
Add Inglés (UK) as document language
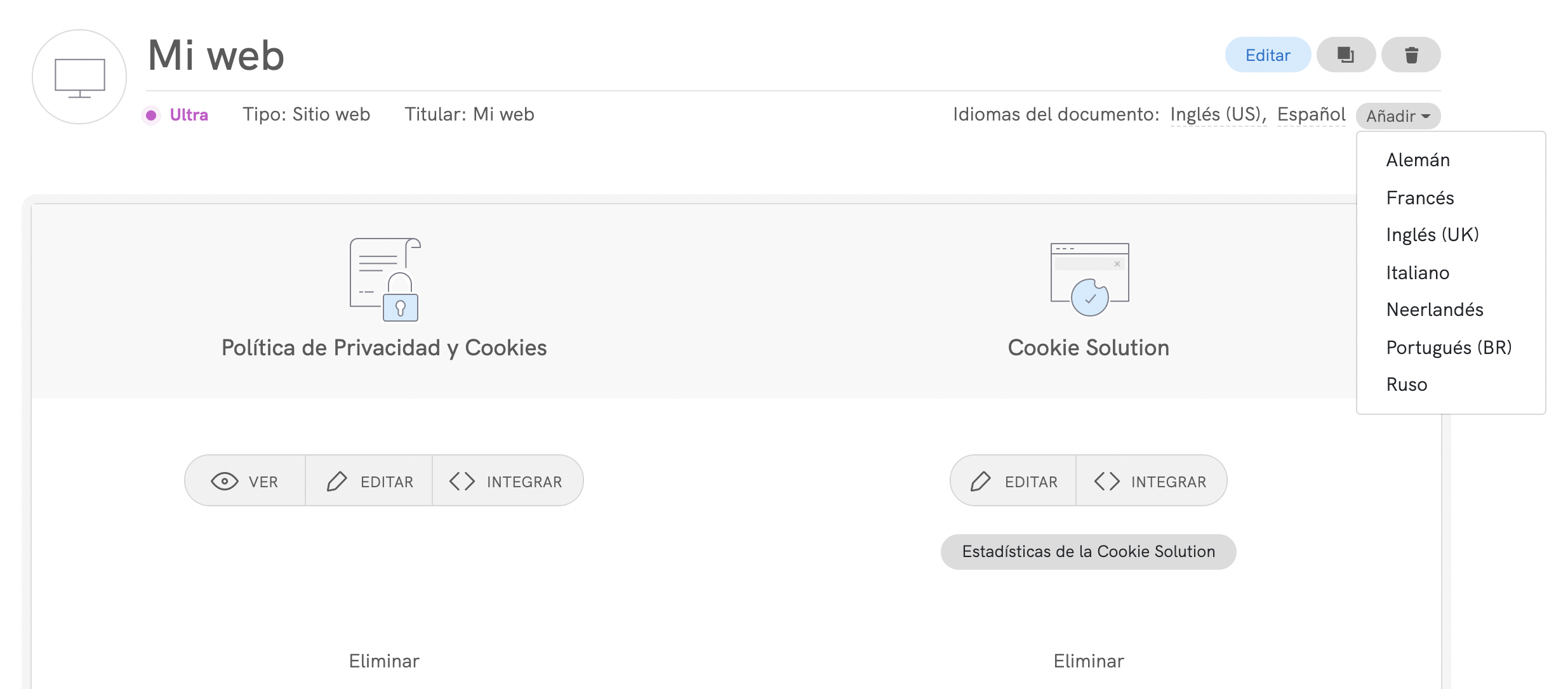(1432, 235)
